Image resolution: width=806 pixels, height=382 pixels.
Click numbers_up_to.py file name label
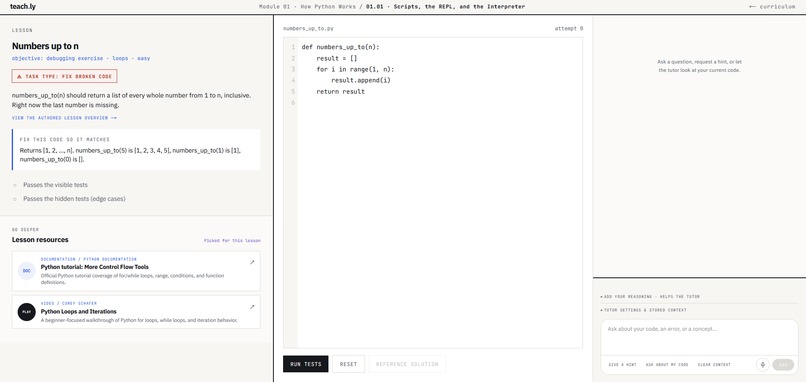point(308,29)
